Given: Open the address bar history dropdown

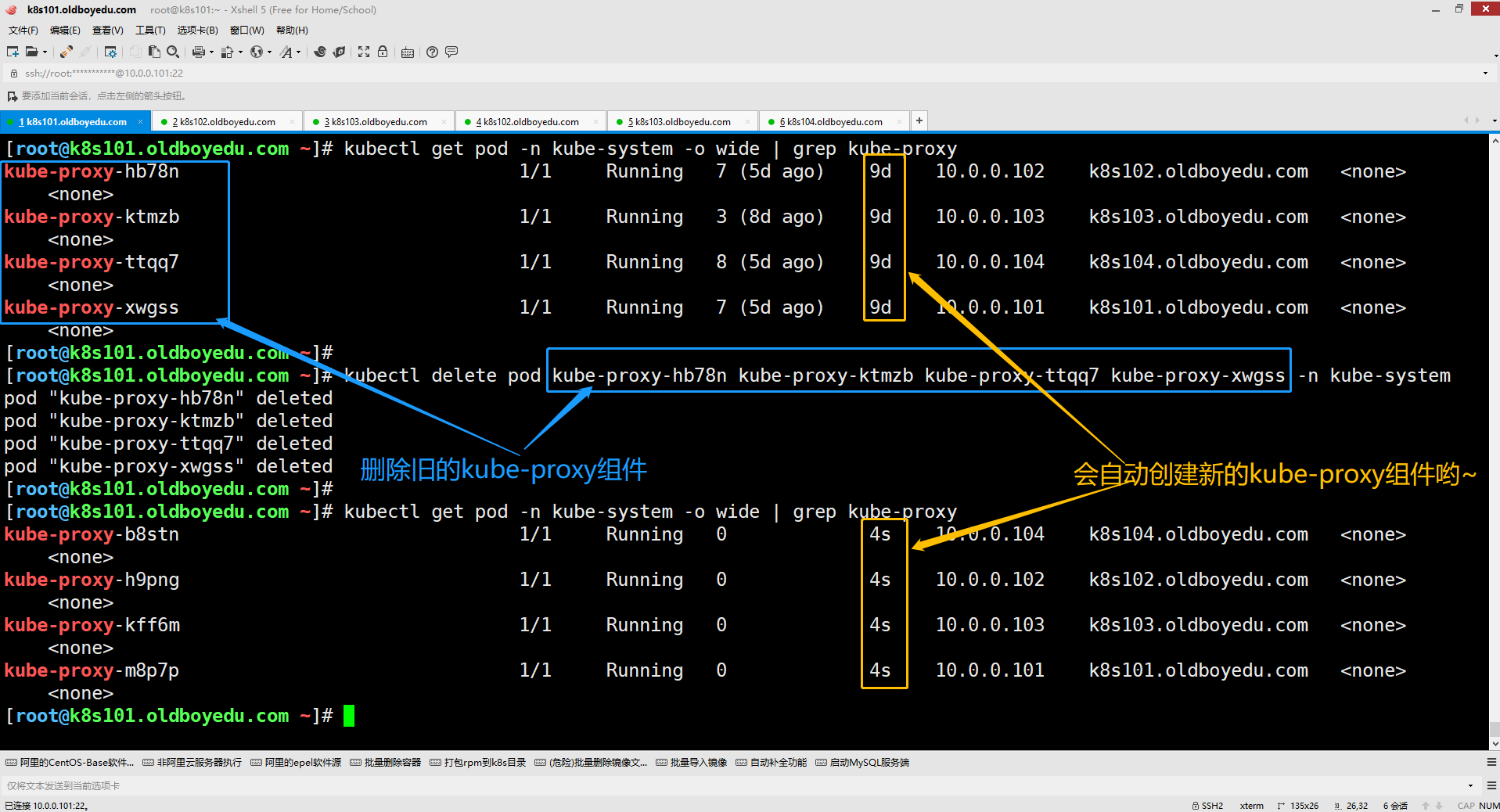Looking at the screenshot, I should click(x=1485, y=74).
